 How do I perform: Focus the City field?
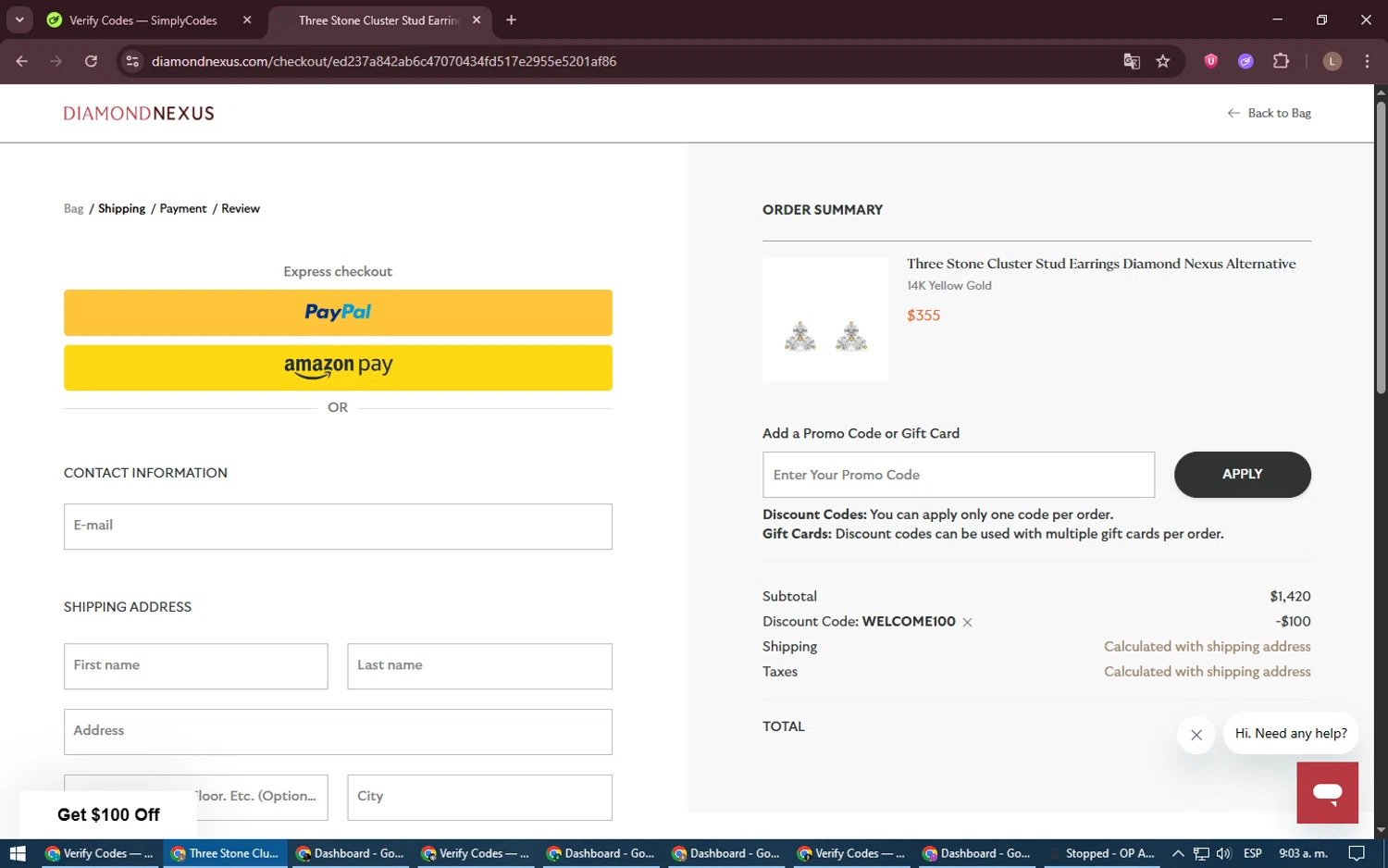pyautogui.click(x=479, y=798)
